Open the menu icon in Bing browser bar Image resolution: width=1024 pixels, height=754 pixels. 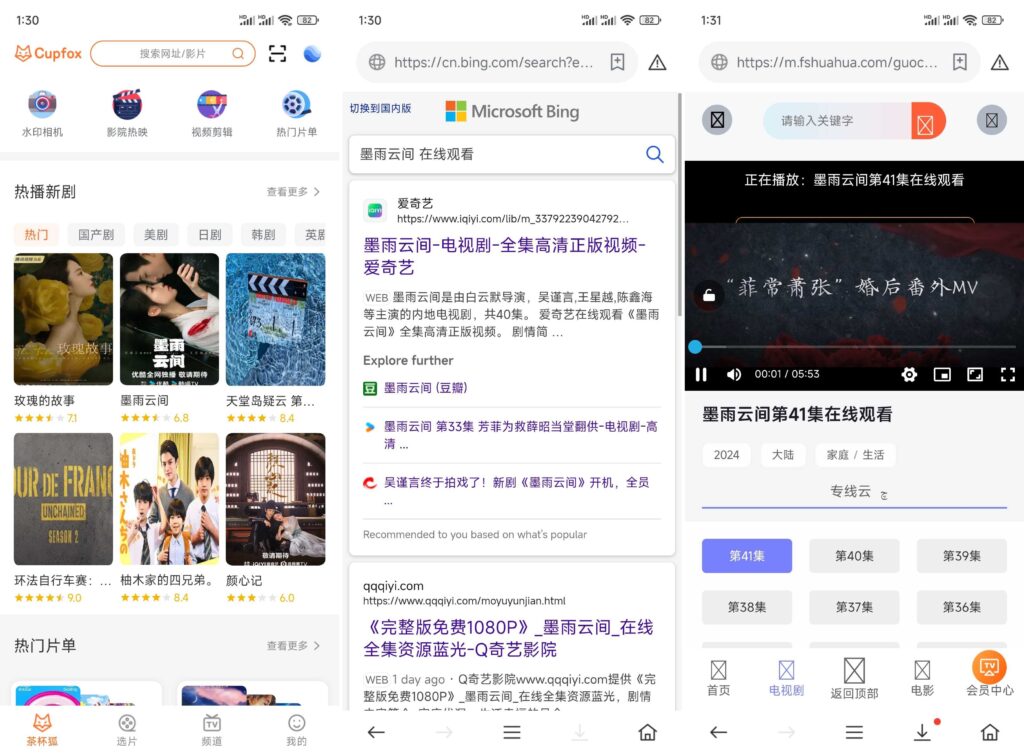pyautogui.click(x=512, y=732)
